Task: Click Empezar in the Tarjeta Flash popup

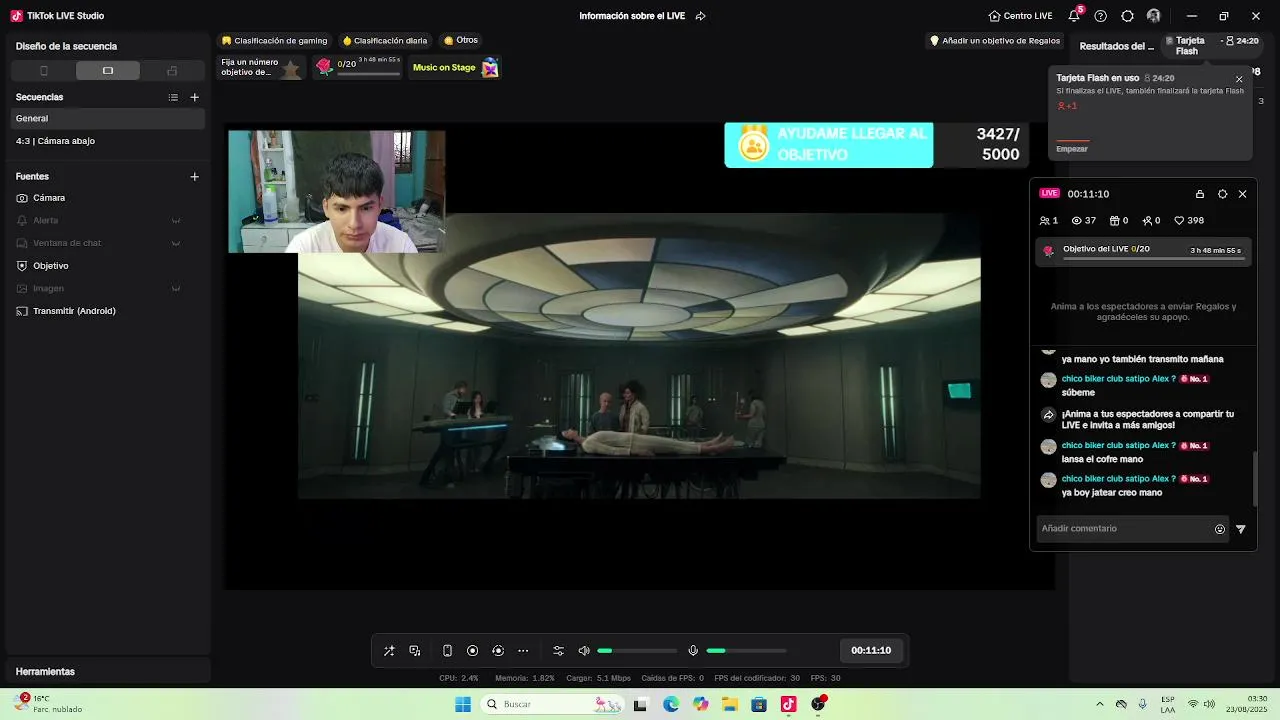Action: pyautogui.click(x=1072, y=149)
